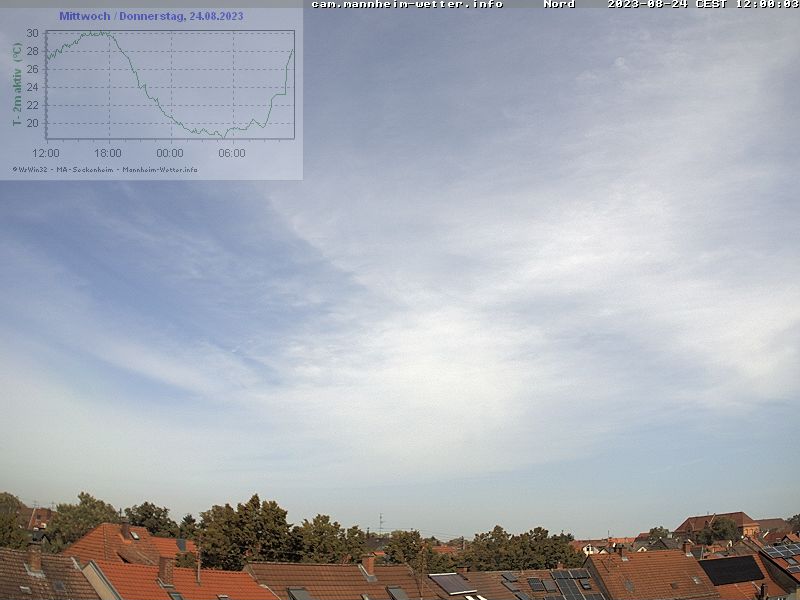Click the chart title Mittwoch / Donnerstag

point(150,16)
